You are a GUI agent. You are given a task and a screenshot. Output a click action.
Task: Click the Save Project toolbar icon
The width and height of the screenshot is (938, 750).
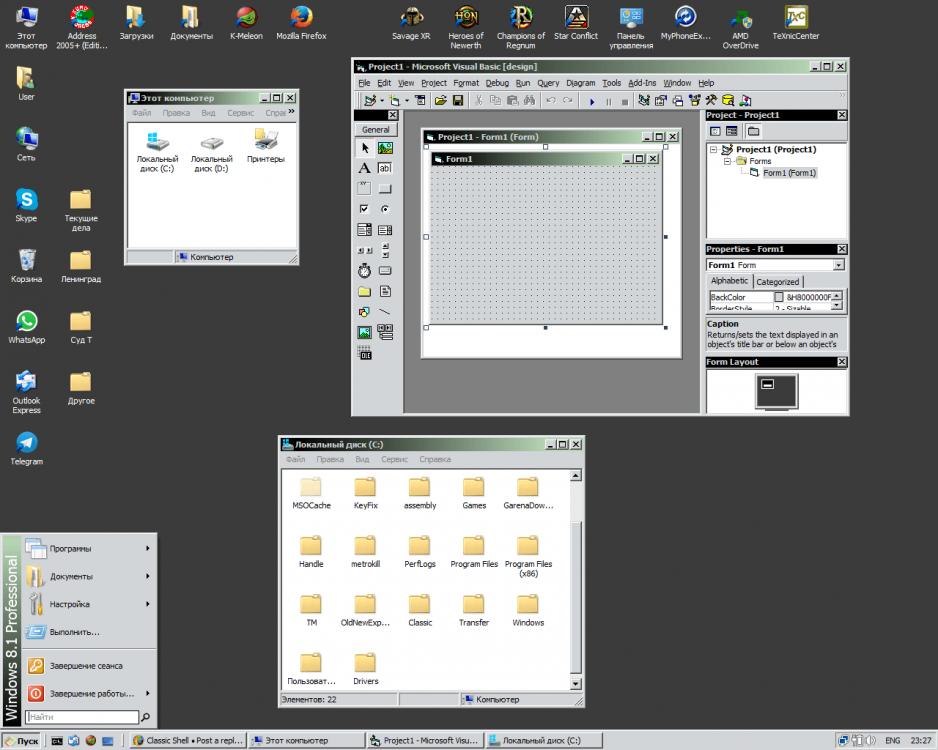pos(458,101)
